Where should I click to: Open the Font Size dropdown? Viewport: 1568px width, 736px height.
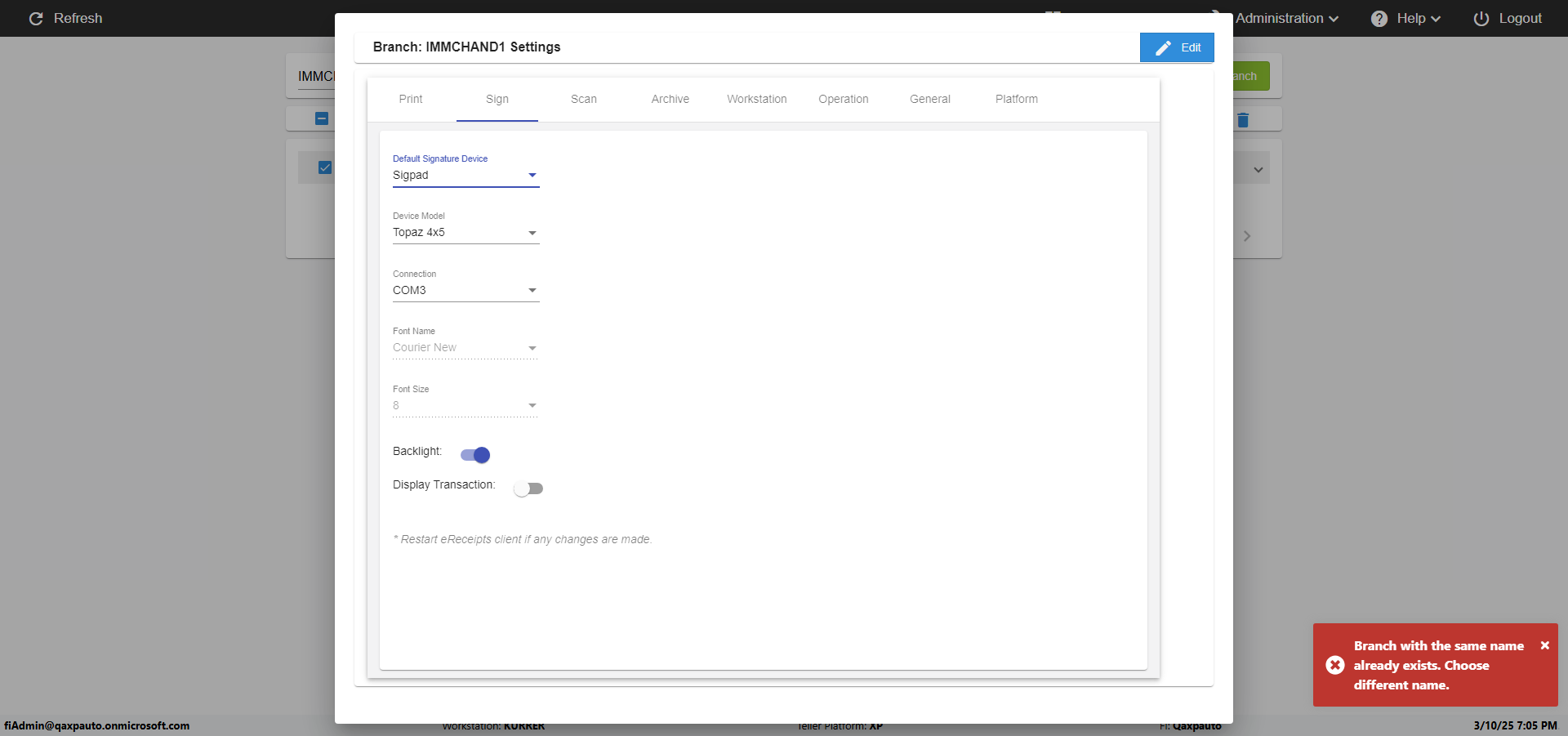click(x=466, y=406)
